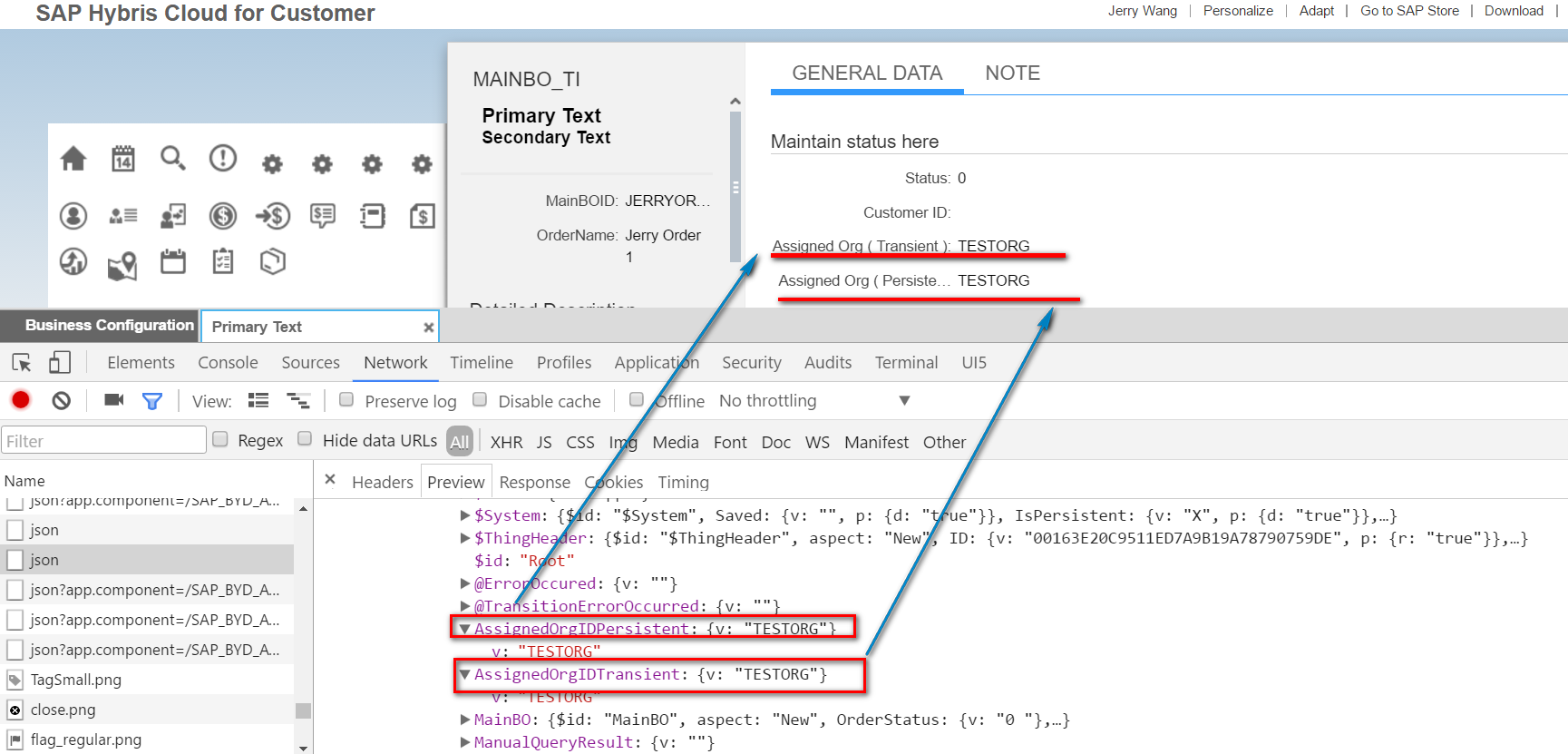This screenshot has height=754, width=1568.
Task: Select the All filter type
Action: pyautogui.click(x=460, y=442)
